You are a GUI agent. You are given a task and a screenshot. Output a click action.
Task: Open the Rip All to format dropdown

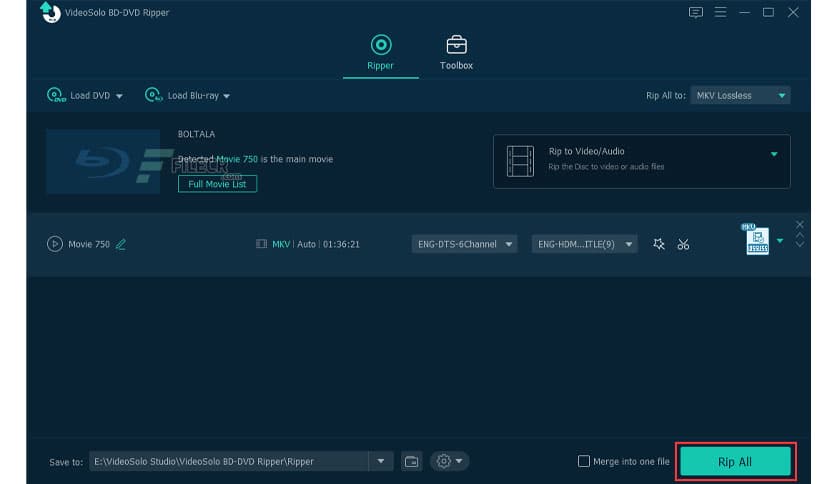(740, 95)
